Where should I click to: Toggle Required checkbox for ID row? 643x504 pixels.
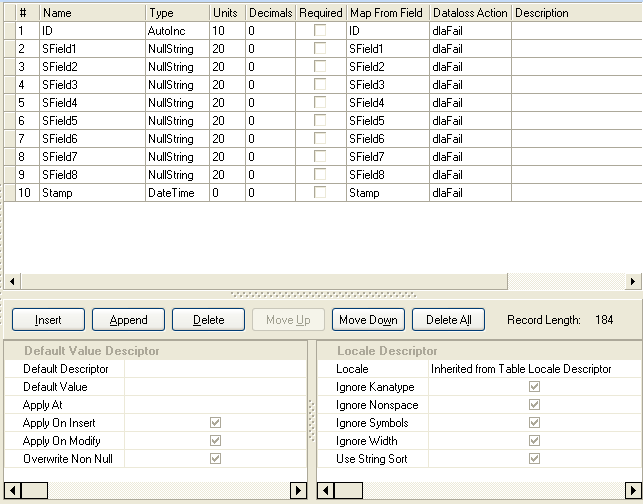[320, 31]
